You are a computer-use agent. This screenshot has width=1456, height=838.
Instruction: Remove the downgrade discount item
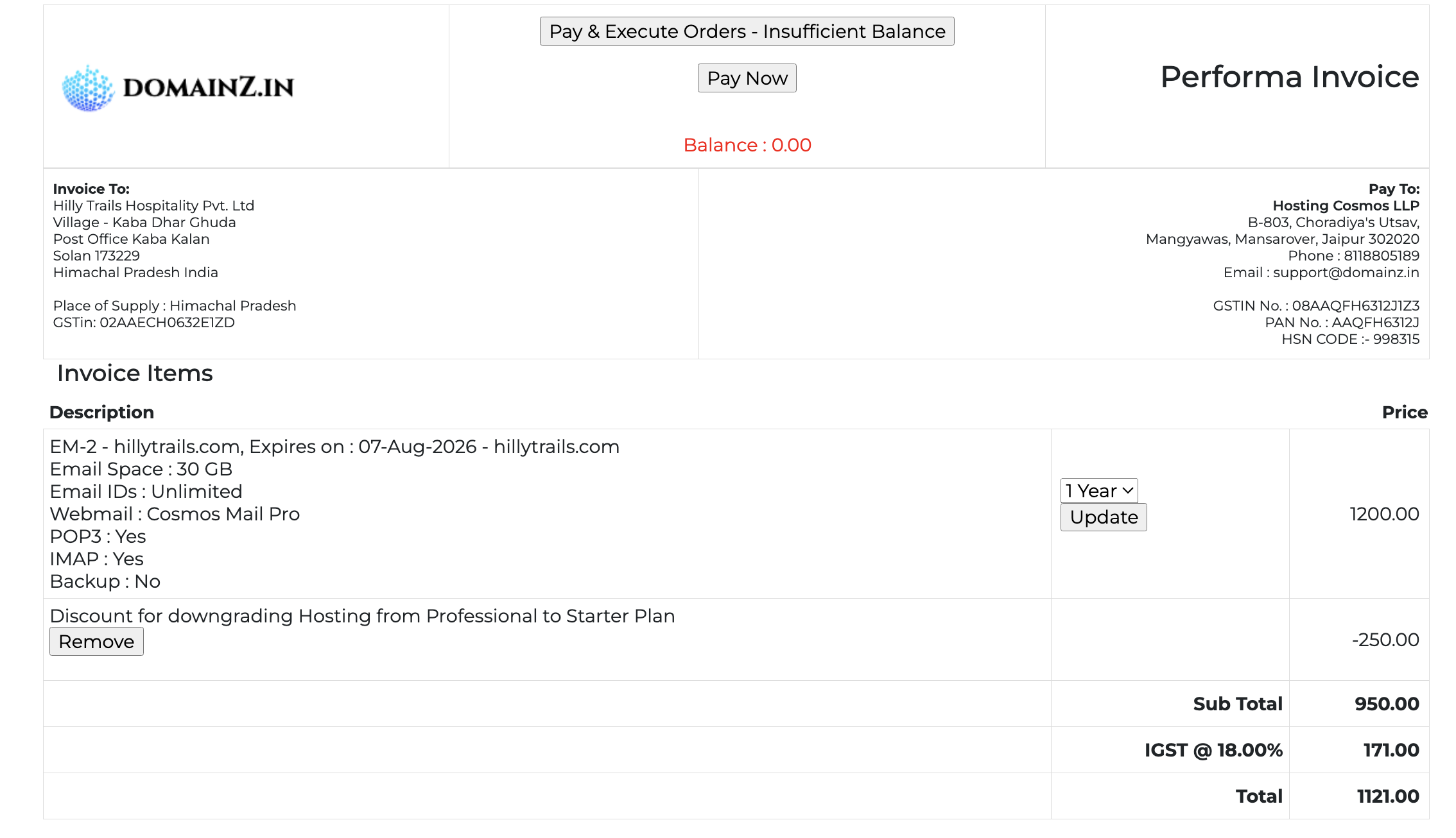(96, 642)
